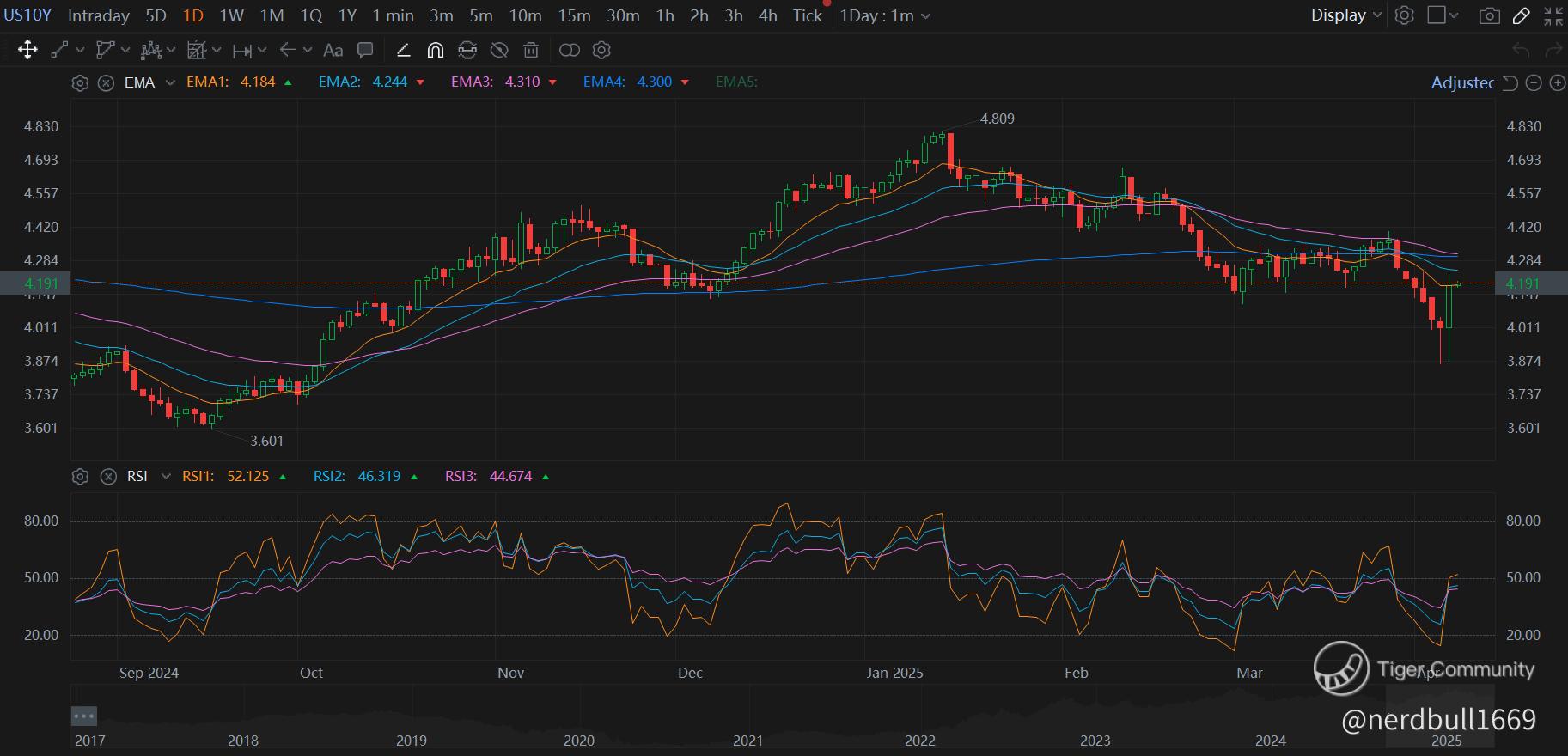Select the text annotation Aa tool
This screenshot has width=1568, height=756.
click(333, 51)
